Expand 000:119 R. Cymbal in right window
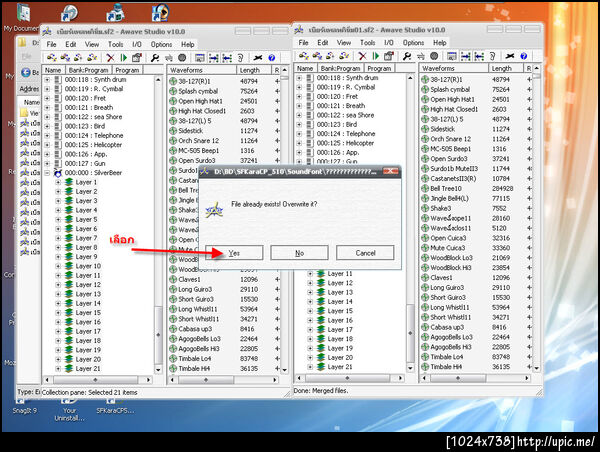 299,87
